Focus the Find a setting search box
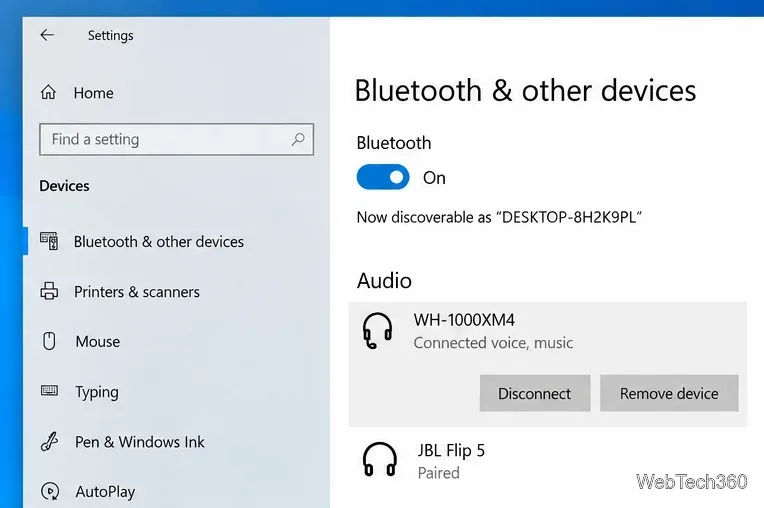Viewport: 764px width, 508px height. point(176,139)
